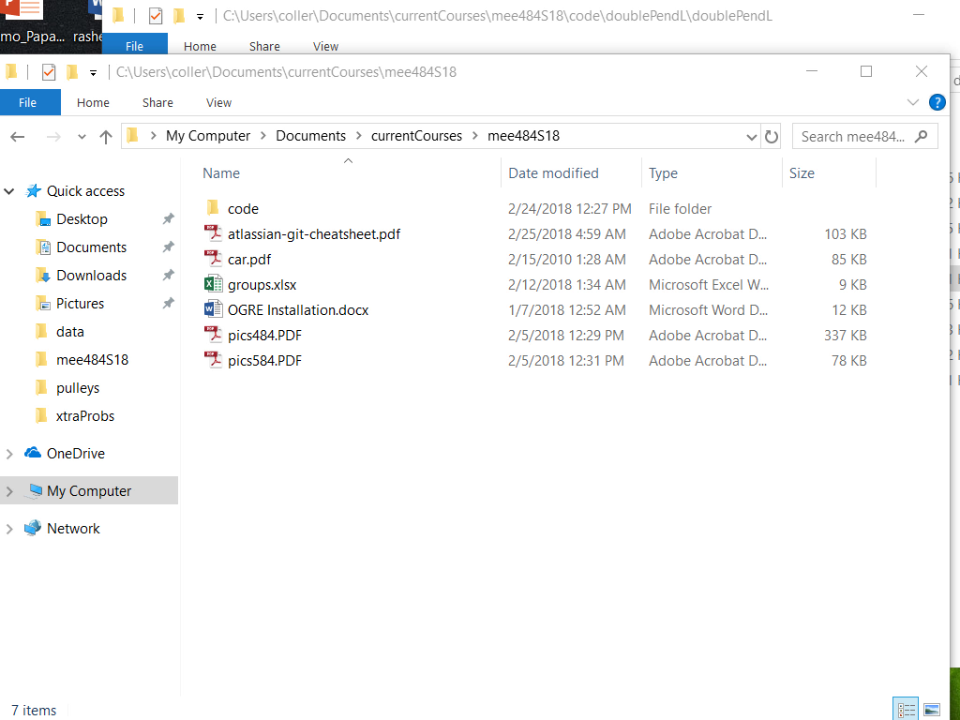Open the Home ribbon tab
The image size is (960, 720).
93,102
